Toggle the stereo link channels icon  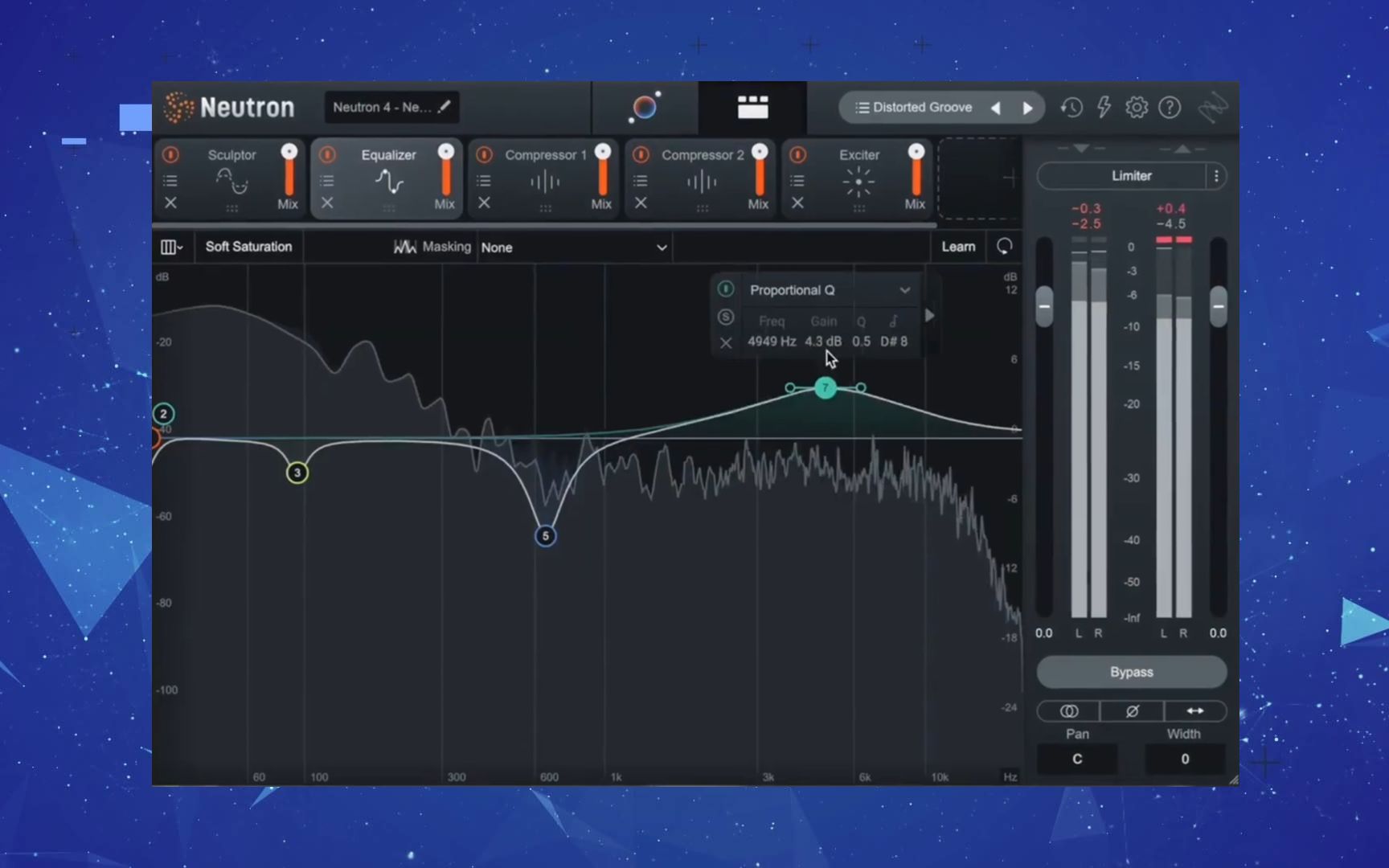[1068, 710]
